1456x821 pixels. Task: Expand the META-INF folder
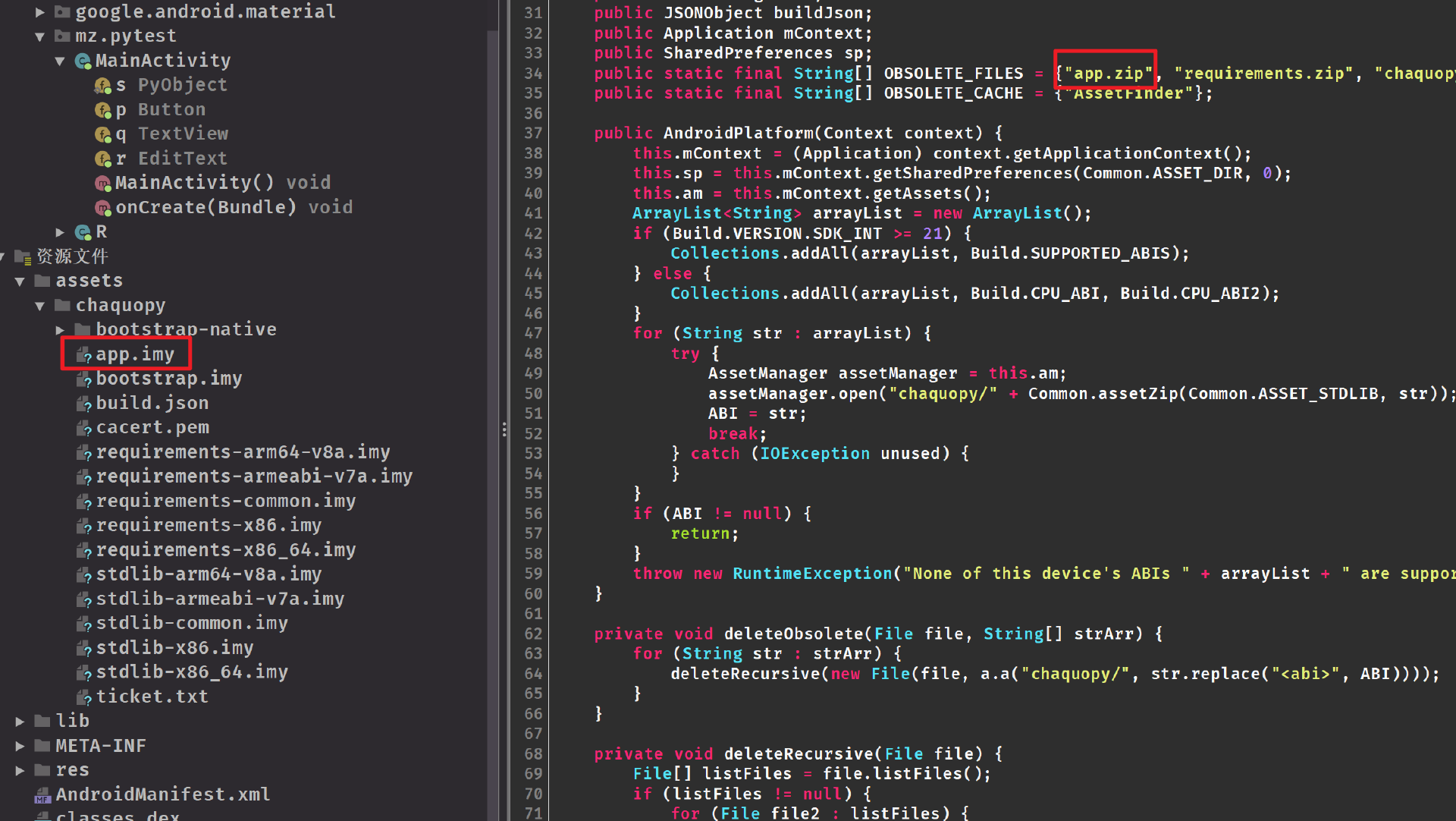tap(20, 747)
